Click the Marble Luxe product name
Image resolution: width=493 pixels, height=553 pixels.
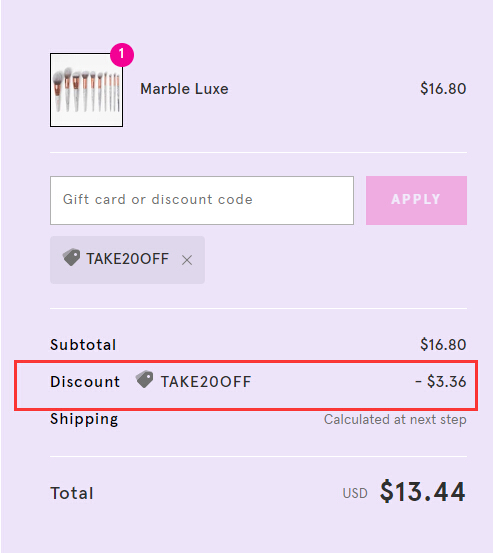coord(184,89)
